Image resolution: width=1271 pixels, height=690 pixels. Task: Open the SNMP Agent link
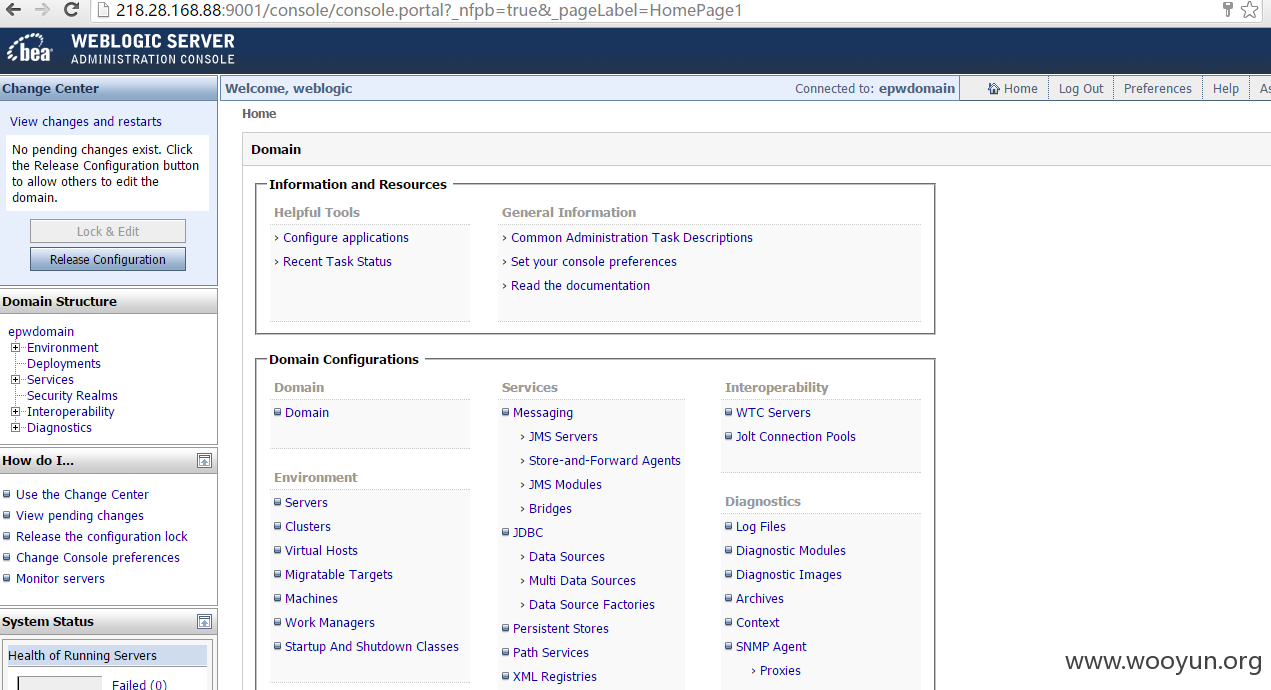point(771,647)
